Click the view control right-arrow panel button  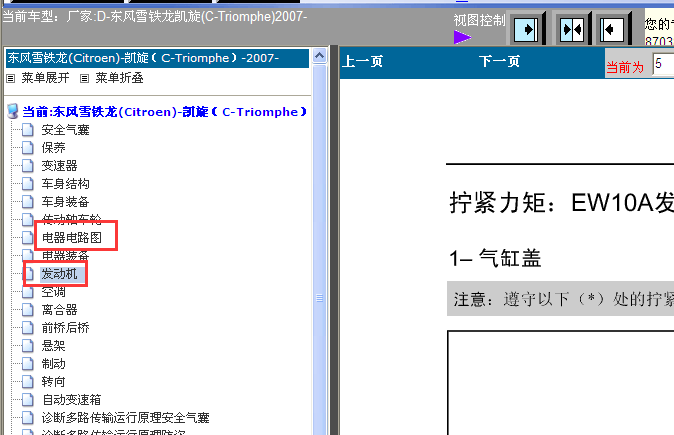tap(526, 30)
